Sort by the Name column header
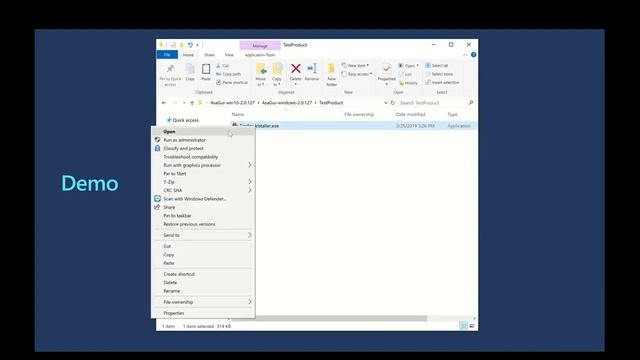 tap(238, 114)
